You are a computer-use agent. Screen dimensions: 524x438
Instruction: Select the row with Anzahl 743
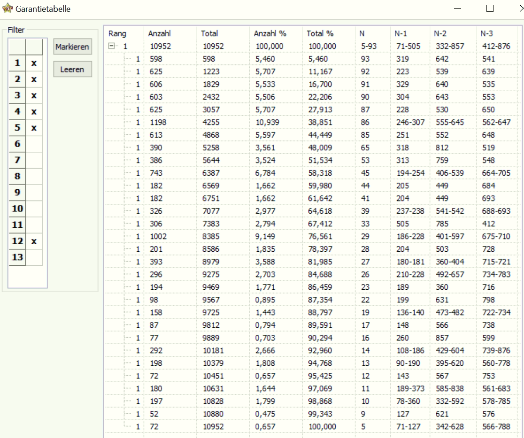[x=312, y=173]
